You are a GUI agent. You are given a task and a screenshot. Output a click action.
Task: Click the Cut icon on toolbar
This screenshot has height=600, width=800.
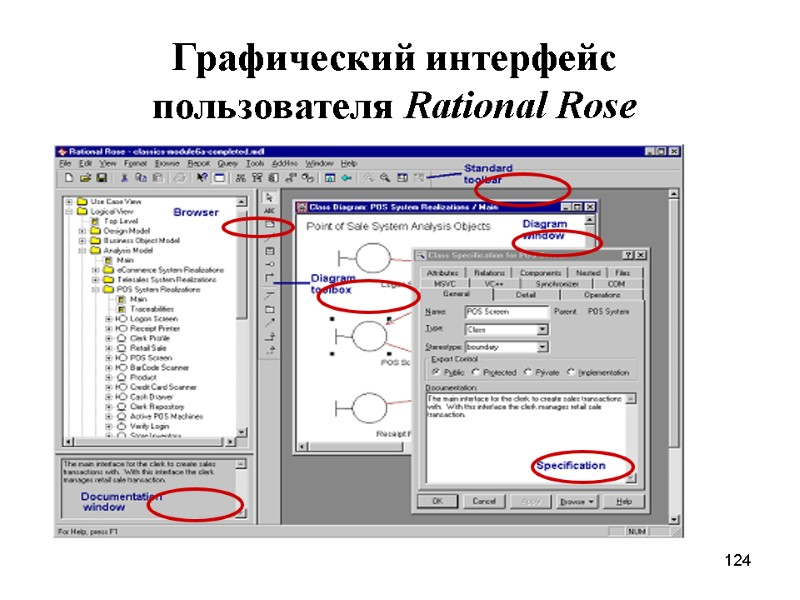[x=124, y=178]
